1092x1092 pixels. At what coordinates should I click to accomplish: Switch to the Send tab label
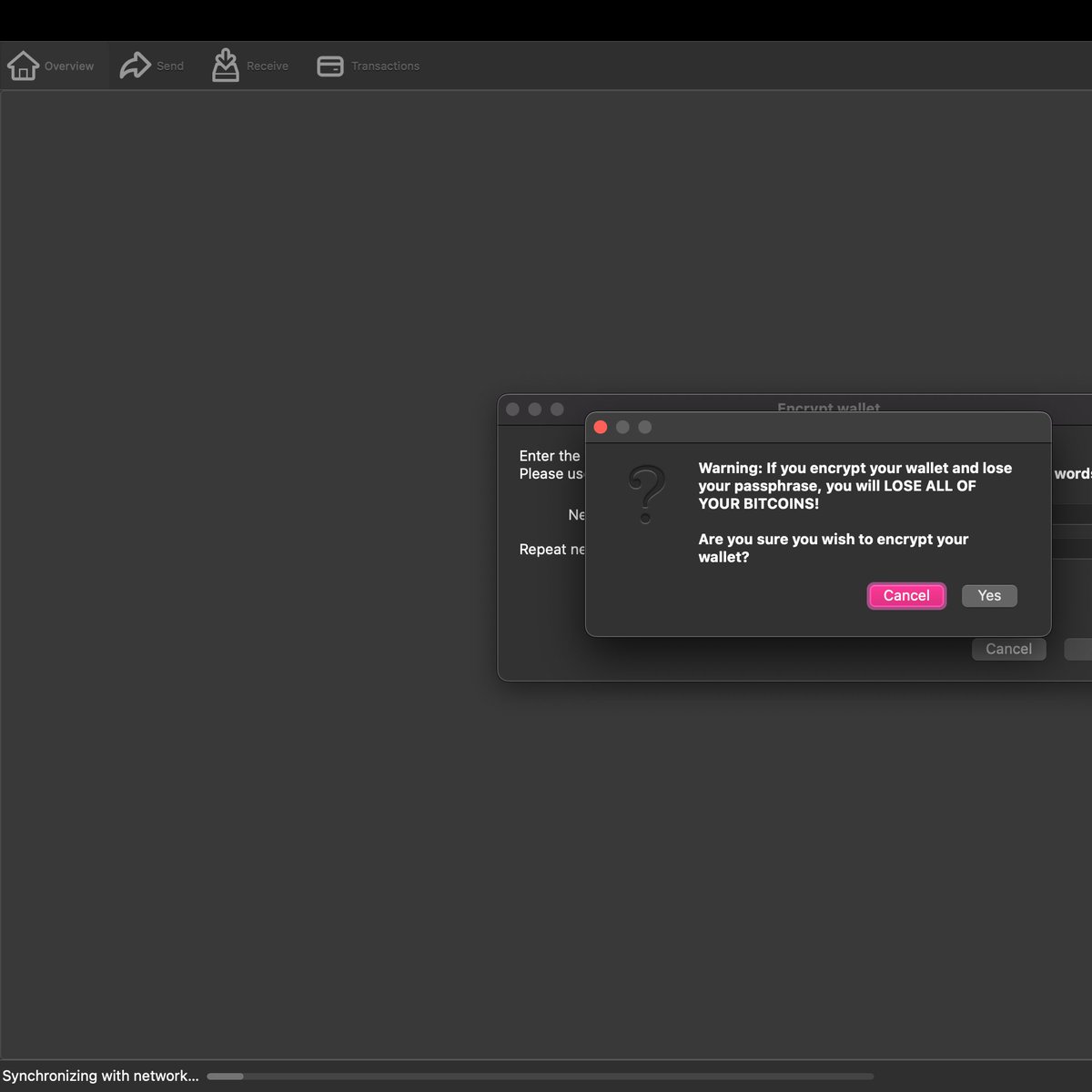click(170, 66)
